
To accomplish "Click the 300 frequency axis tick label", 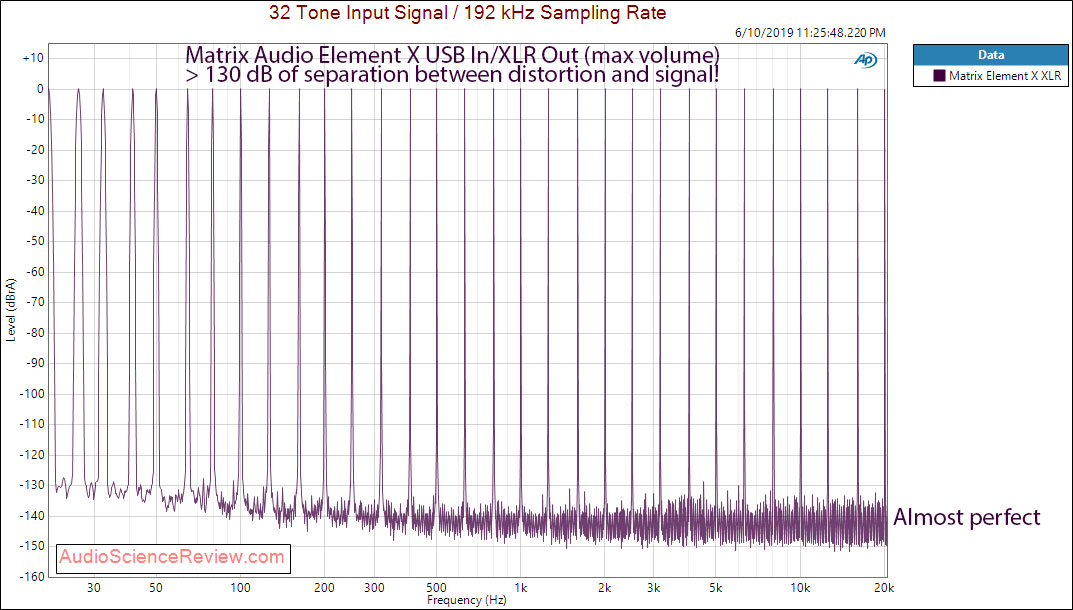I will click(x=374, y=587).
